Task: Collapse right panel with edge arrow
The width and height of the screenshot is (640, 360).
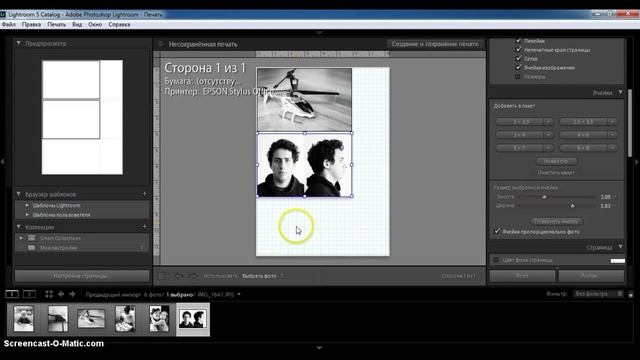Action: click(637, 162)
